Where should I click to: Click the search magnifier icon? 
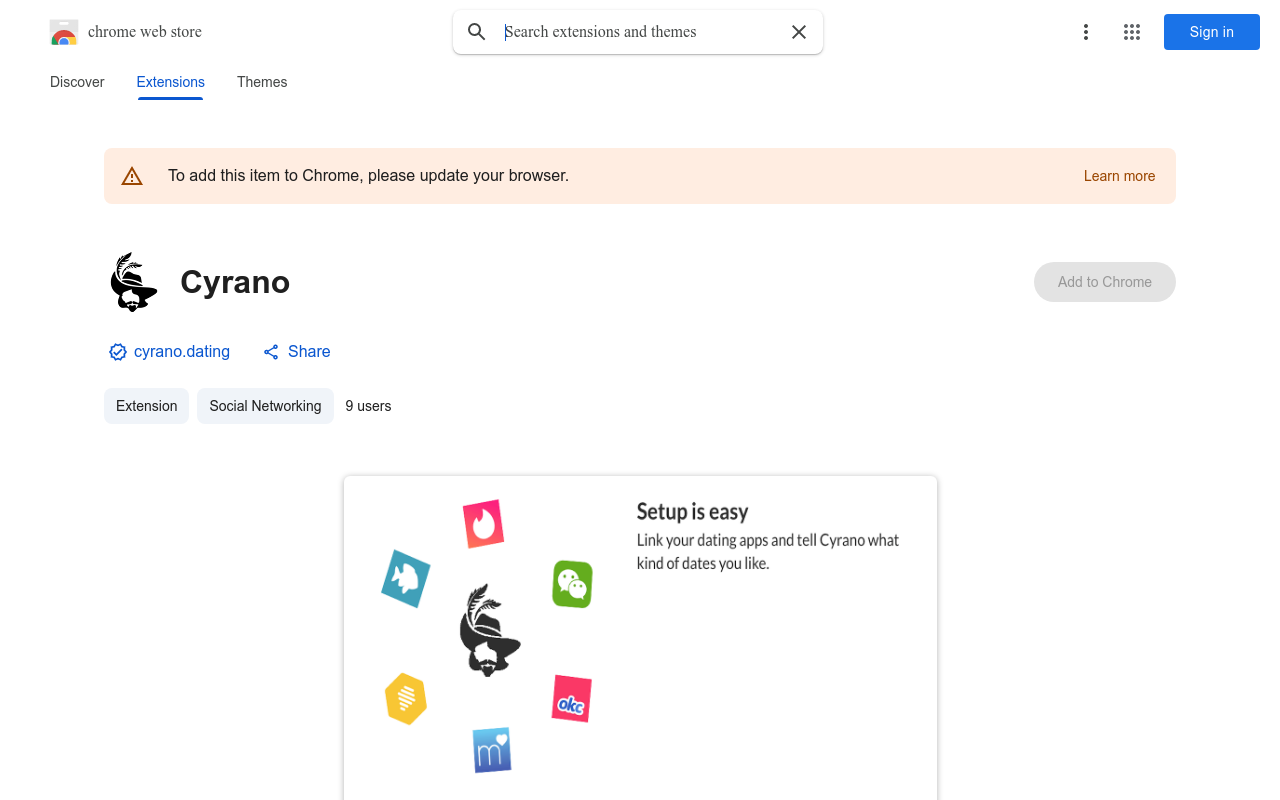477,32
